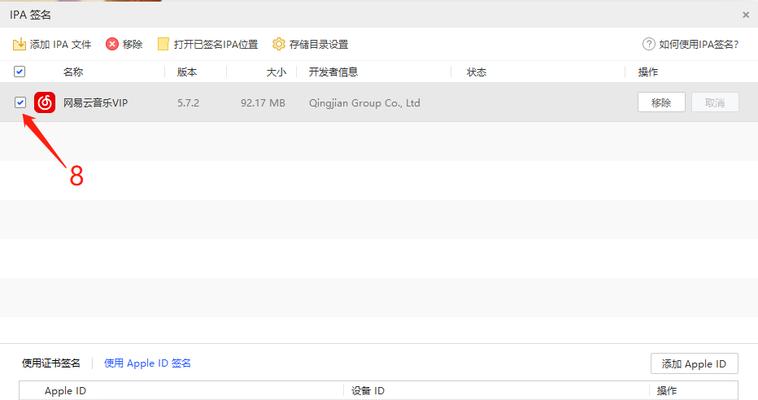
Task: Click the Apple ID column header
Action: coord(65,391)
